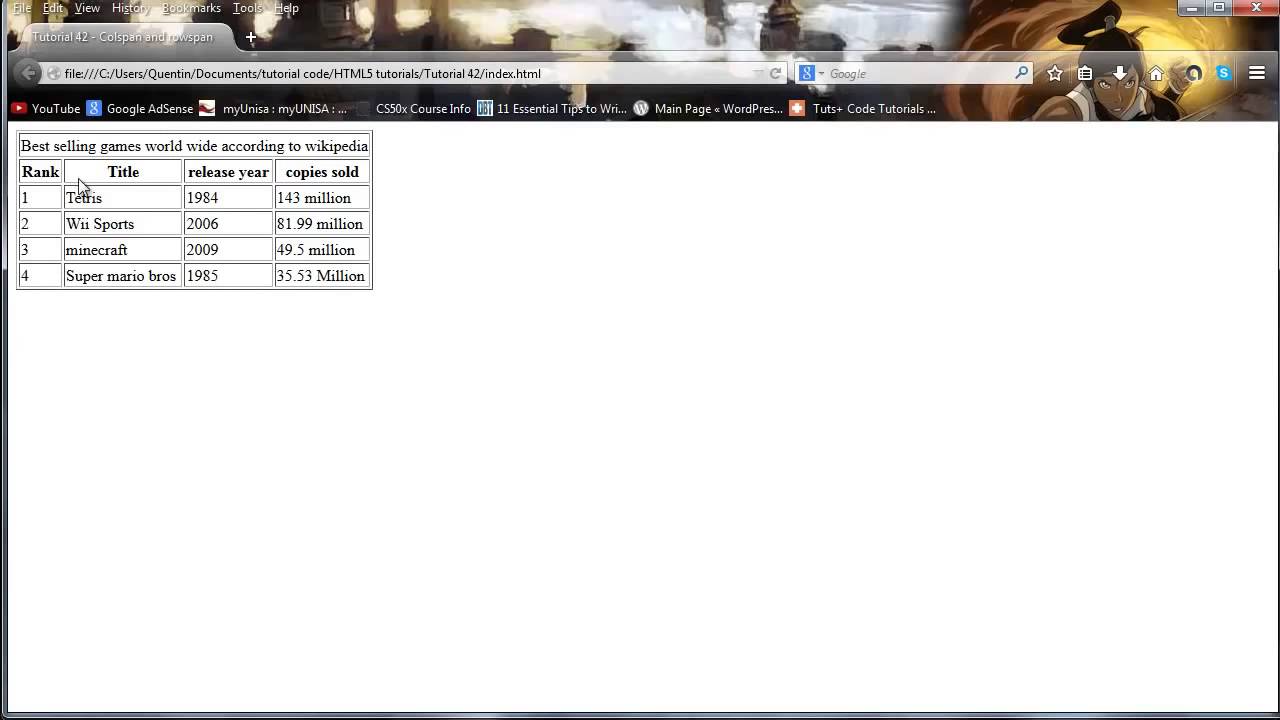Image resolution: width=1280 pixels, height=720 pixels.
Task: Open the URL history dropdown arrow
Action: click(x=757, y=73)
